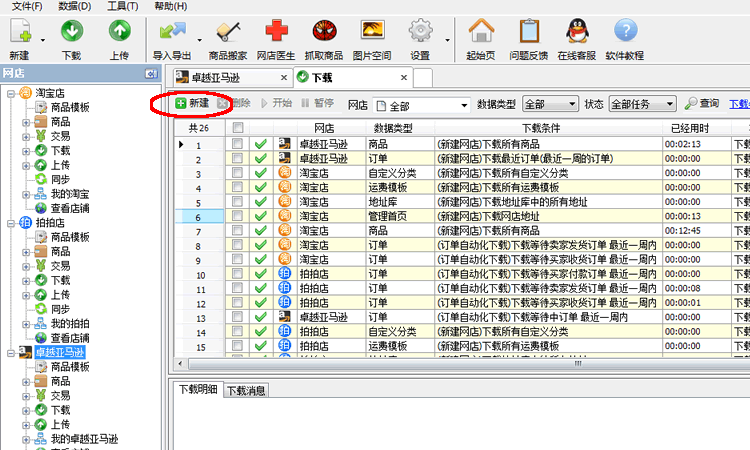The height and width of the screenshot is (450, 750).
Task: Select row 6 管理首页 cell
Action: (400, 216)
